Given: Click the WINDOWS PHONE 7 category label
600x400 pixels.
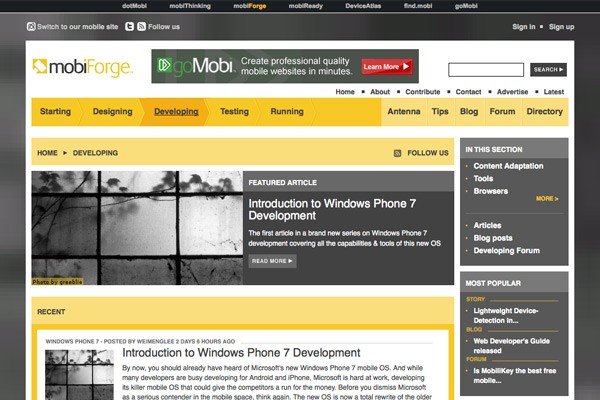Looking at the screenshot, I should pos(72,341).
